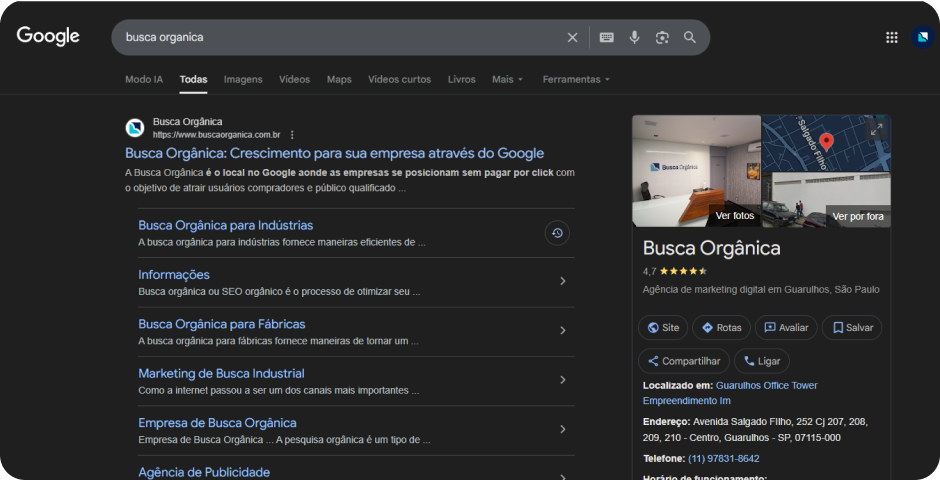
Task: Open the Livros tab
Action: pos(462,79)
